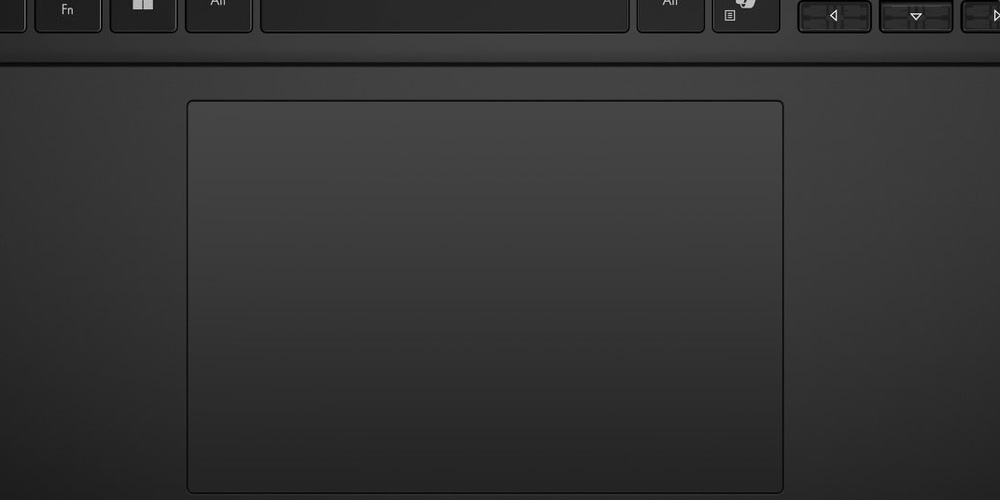The height and width of the screenshot is (500, 1000).
Task: Tap the center of the touchpad
Action: [x=485, y=297]
